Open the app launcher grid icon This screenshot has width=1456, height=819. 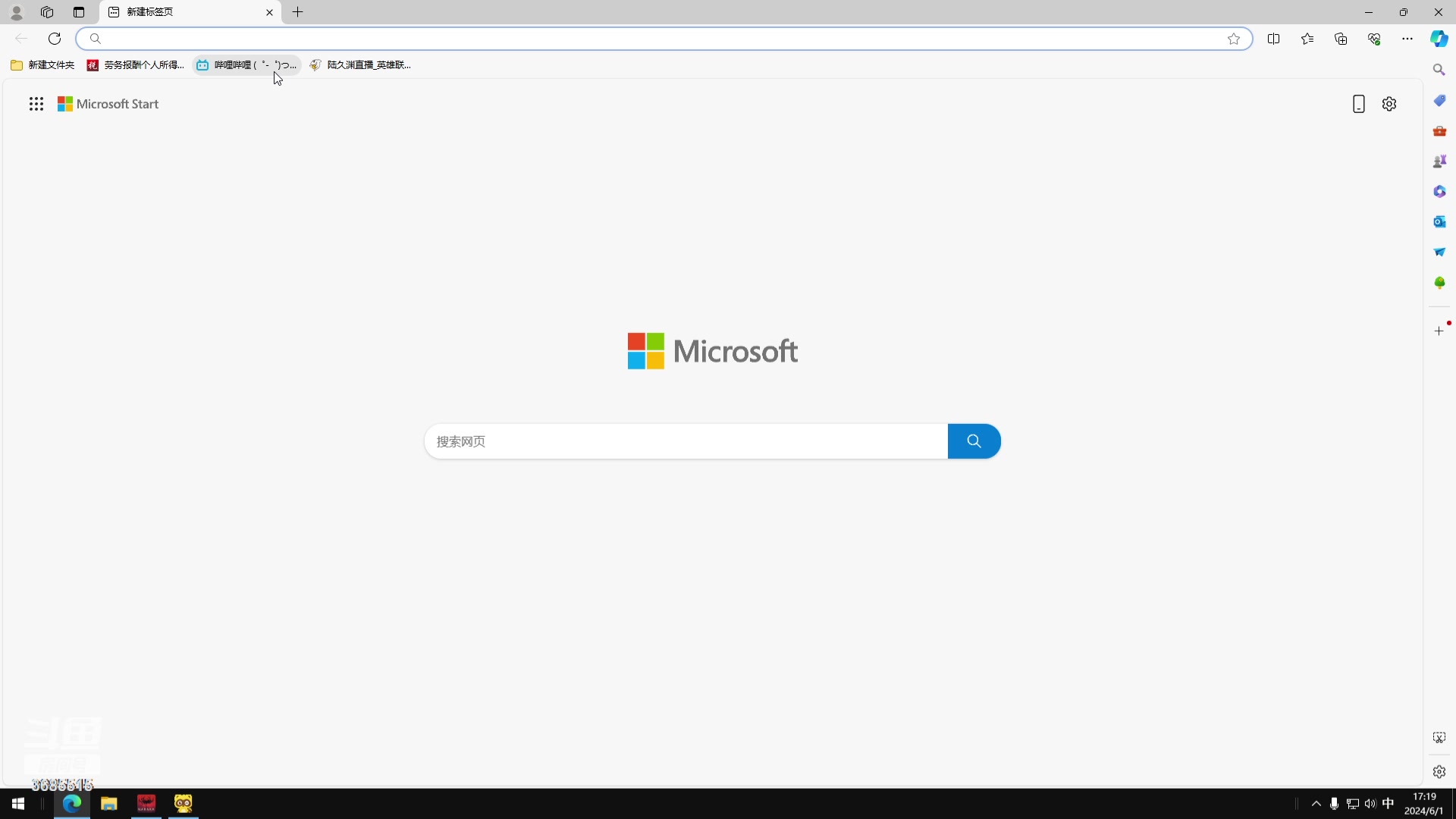click(x=36, y=104)
